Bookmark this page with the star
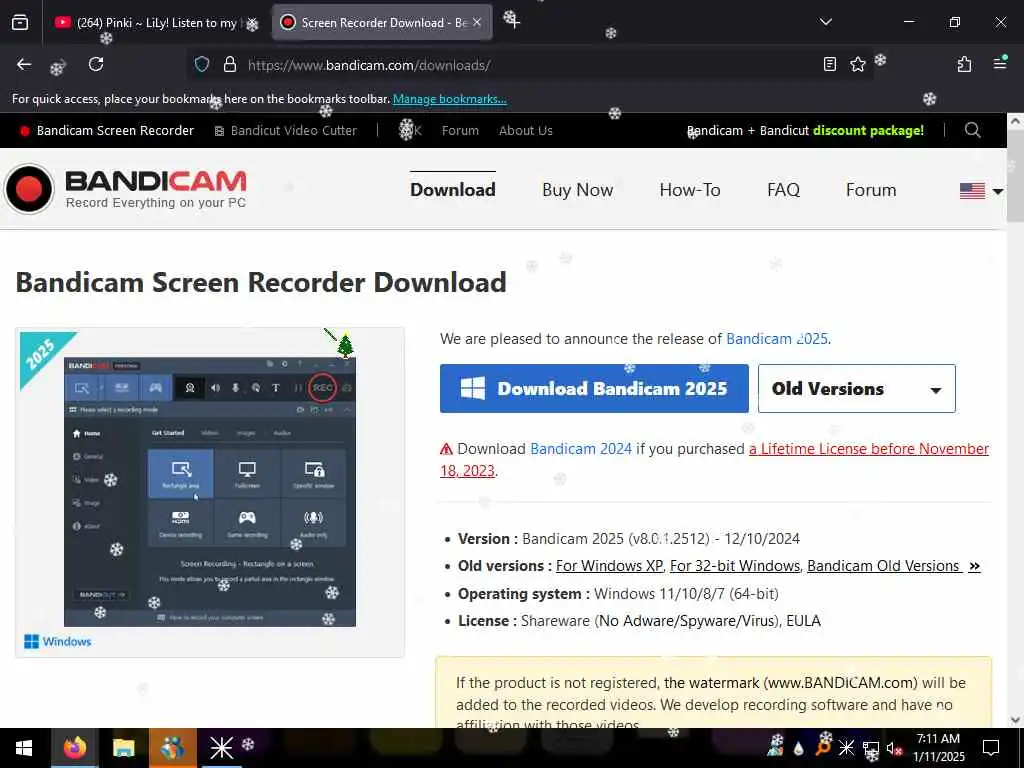The image size is (1024, 768). pyautogui.click(x=857, y=65)
